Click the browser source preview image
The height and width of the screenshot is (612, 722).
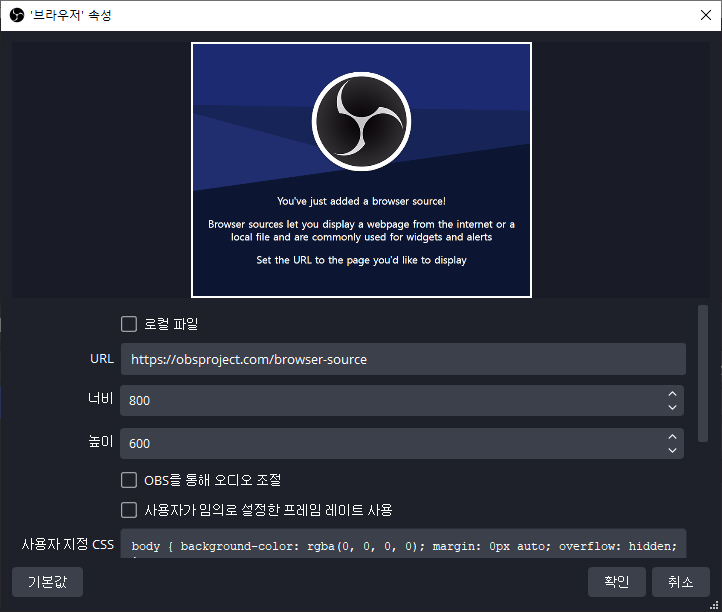[361, 170]
